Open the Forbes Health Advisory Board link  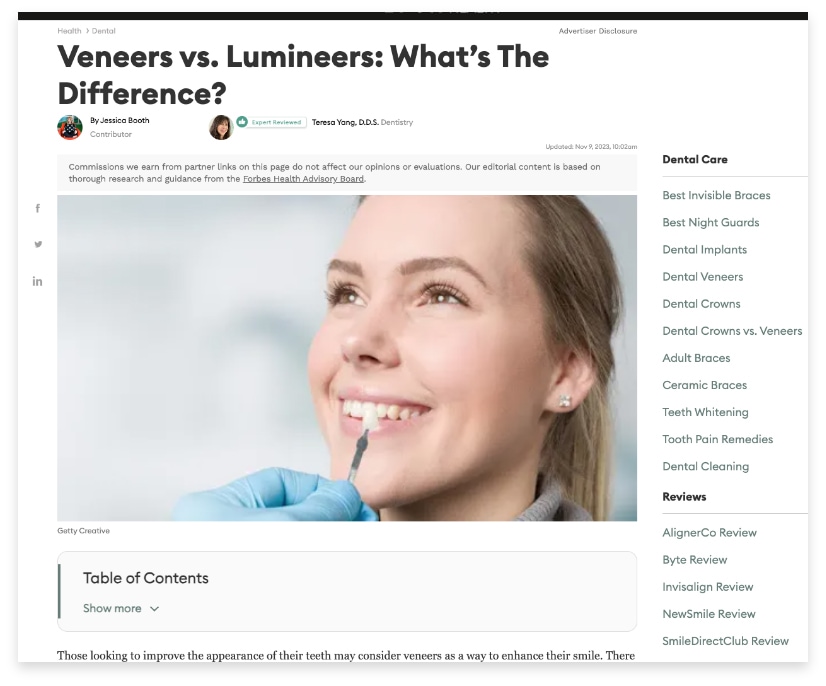(x=303, y=179)
